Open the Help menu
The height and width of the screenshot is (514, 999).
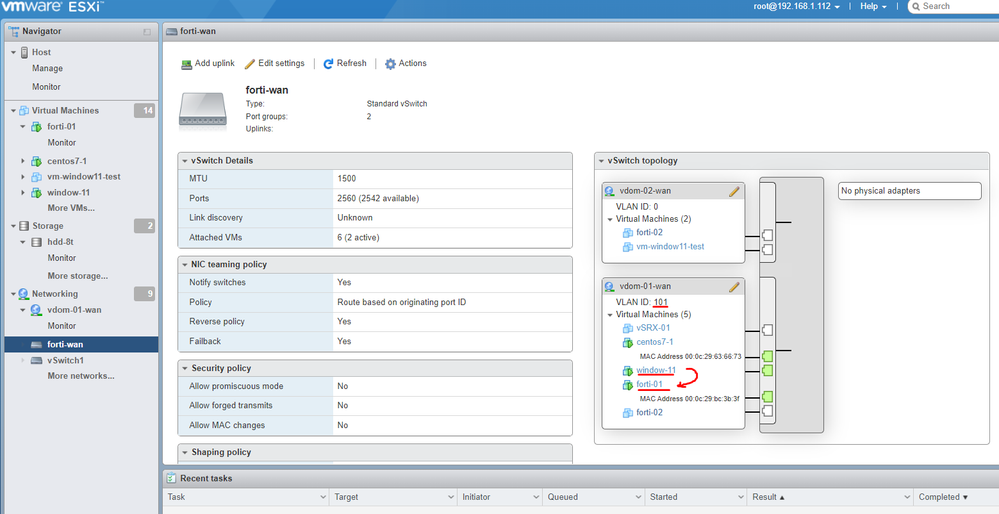tap(873, 6)
